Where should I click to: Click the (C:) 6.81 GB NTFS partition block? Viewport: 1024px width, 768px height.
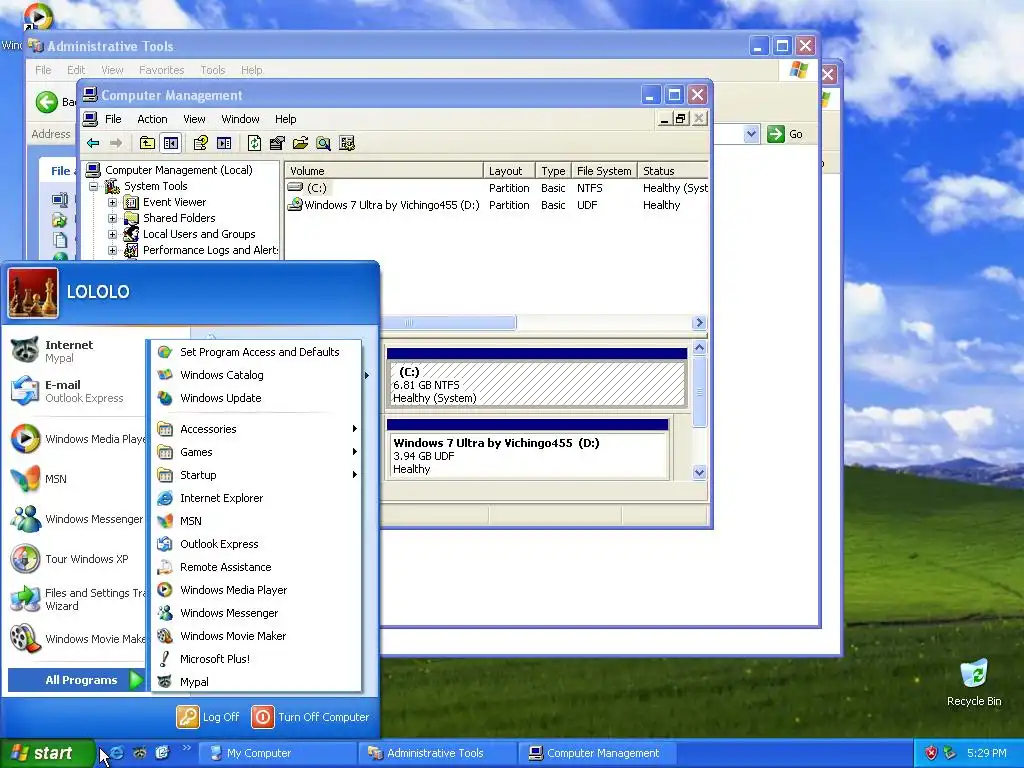point(536,378)
